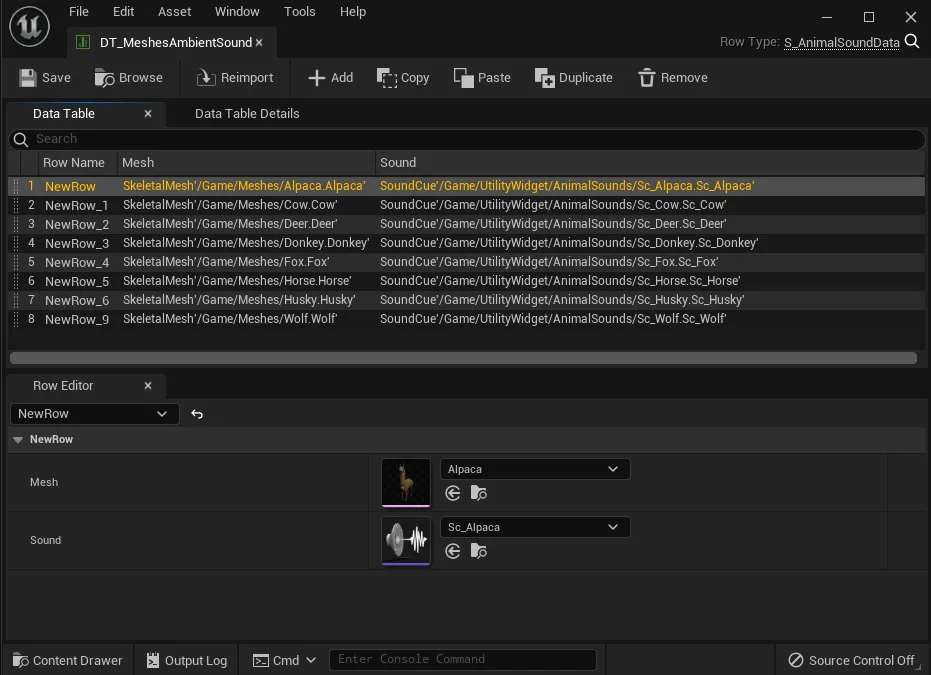Open the Content Drawer
Screen dimensions: 931x675
(x=67, y=660)
